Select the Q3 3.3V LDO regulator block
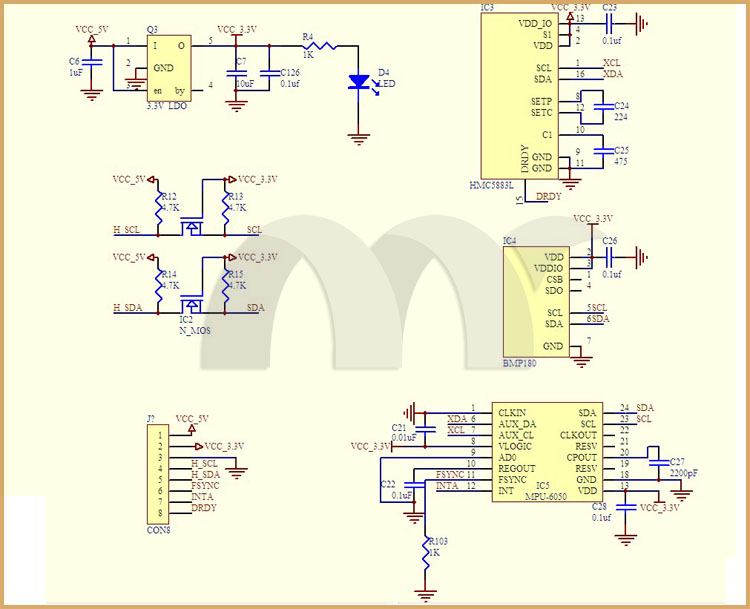The image size is (750, 609). (x=169, y=68)
